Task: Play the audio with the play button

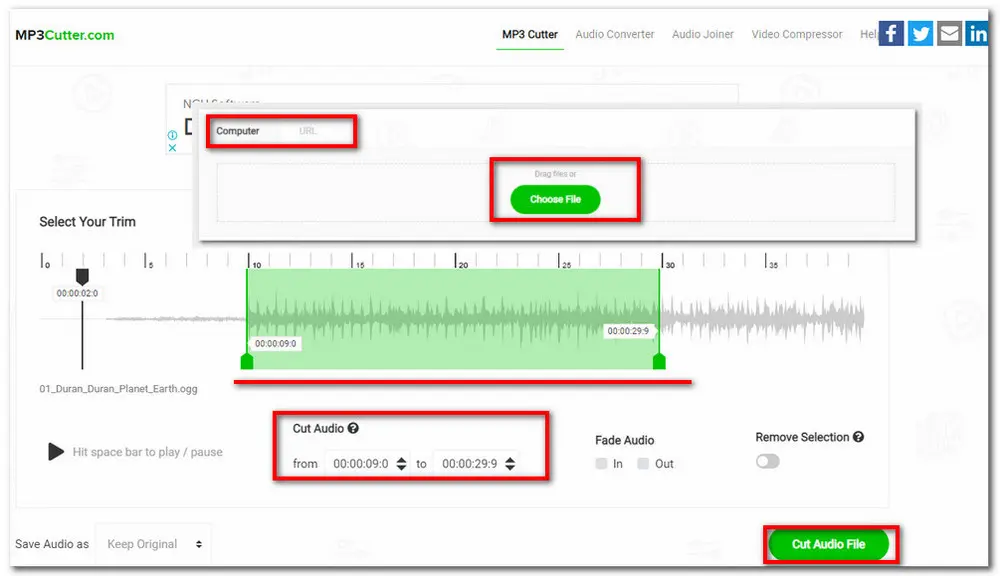Action: click(56, 452)
